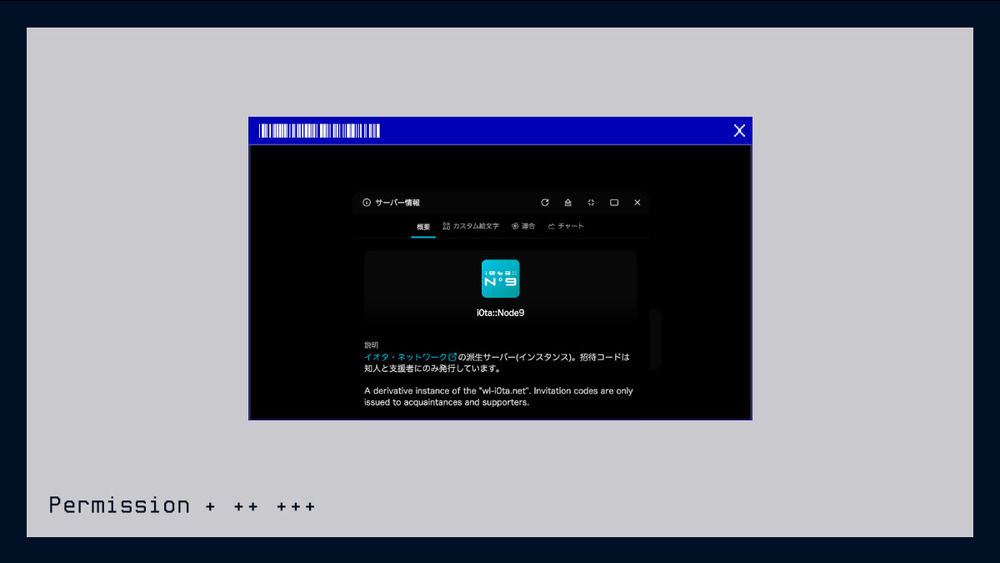Close the blue-framed window with white X
The width and height of the screenshot is (1000, 563).
pyautogui.click(x=739, y=131)
